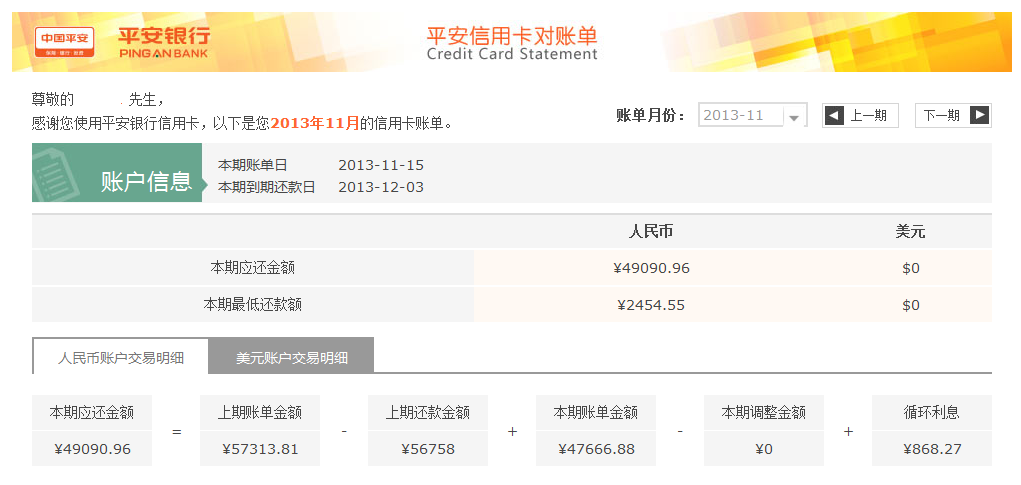1021x485 pixels.
Task: Click the 美元 column header
Action: (910, 232)
